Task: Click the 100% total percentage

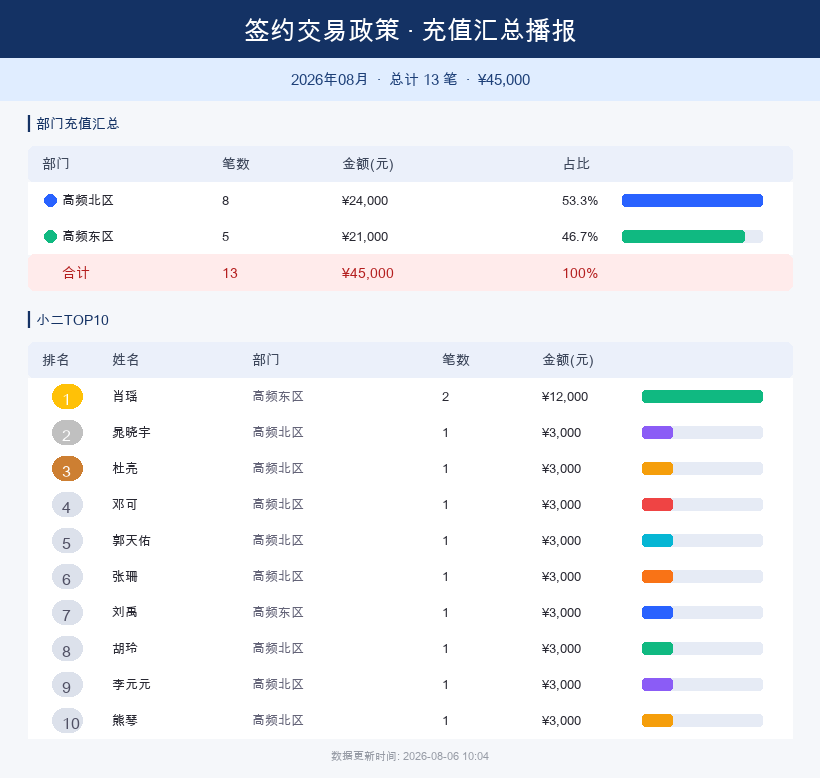Action: [579, 273]
